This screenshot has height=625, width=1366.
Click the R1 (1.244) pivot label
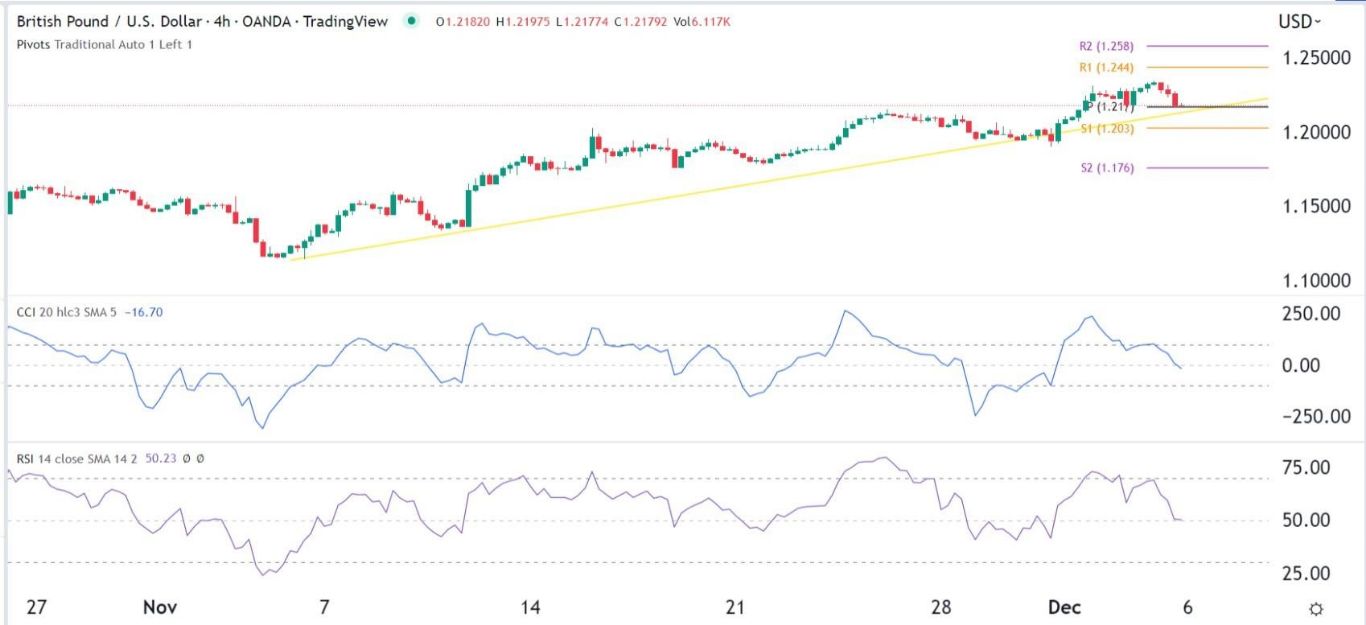tap(1108, 67)
